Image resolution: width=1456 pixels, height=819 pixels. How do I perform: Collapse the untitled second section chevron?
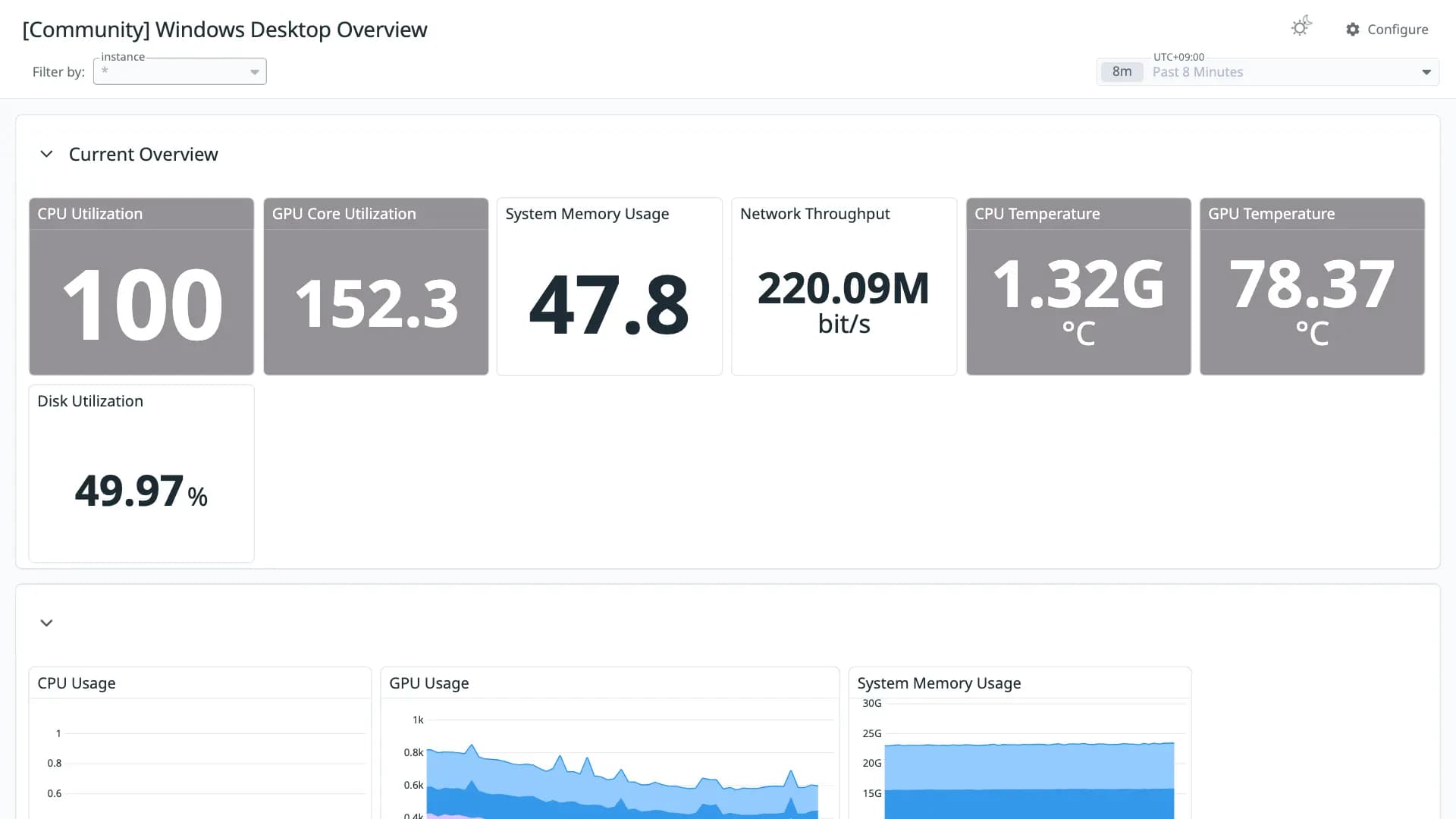click(46, 623)
